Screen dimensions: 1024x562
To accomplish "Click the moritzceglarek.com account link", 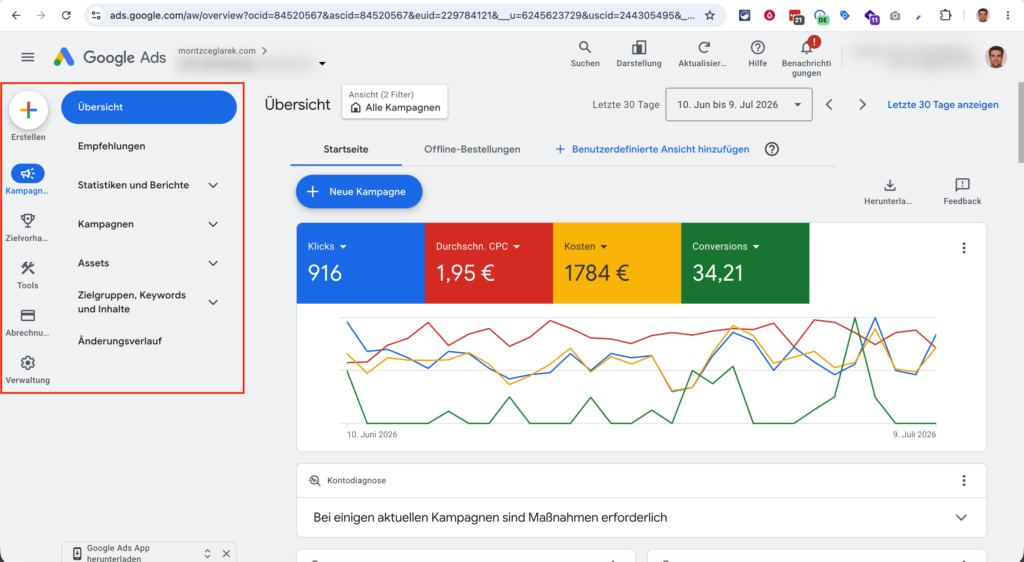I will click(217, 50).
